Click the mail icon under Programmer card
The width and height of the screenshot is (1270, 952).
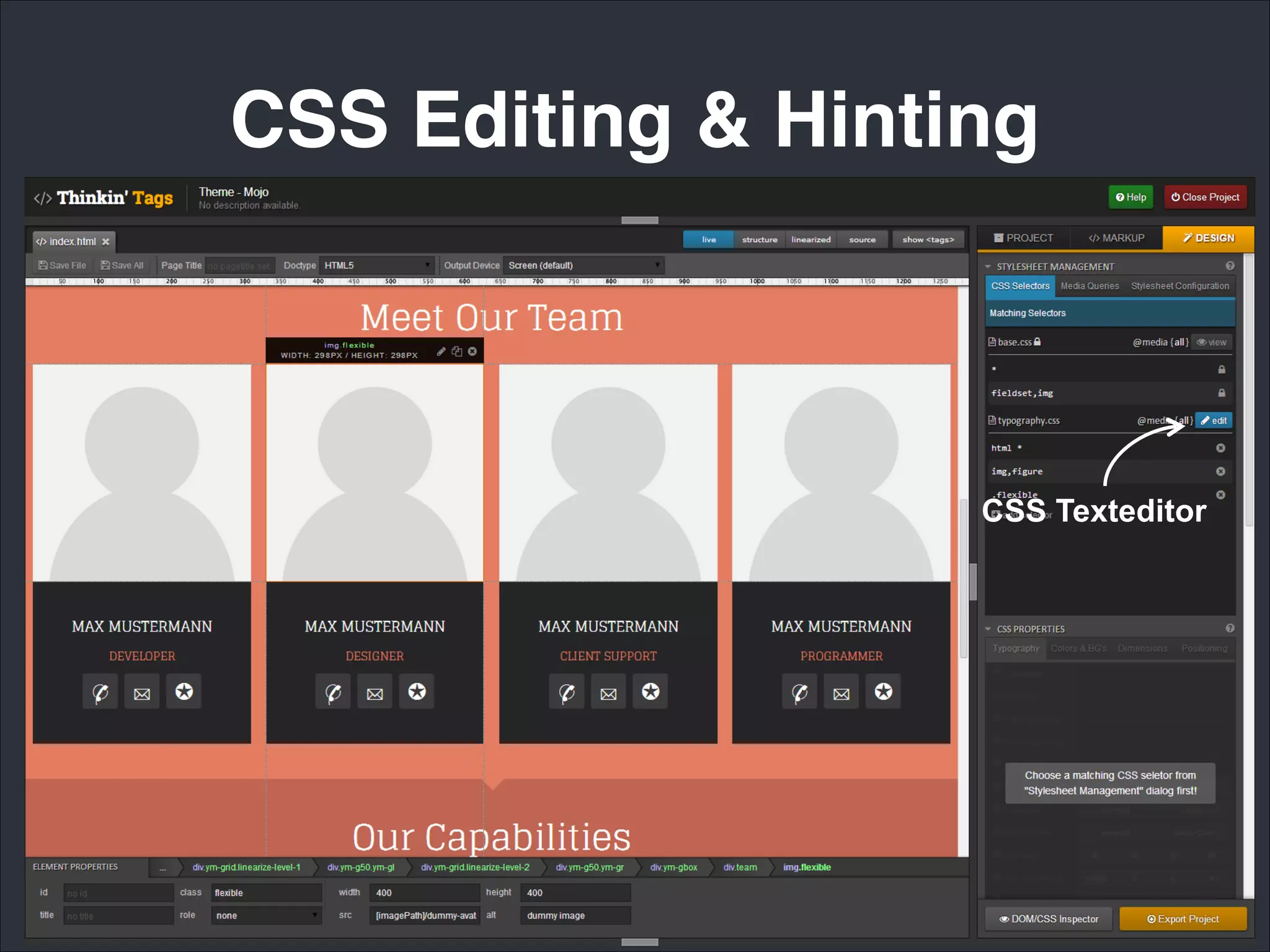[841, 692]
